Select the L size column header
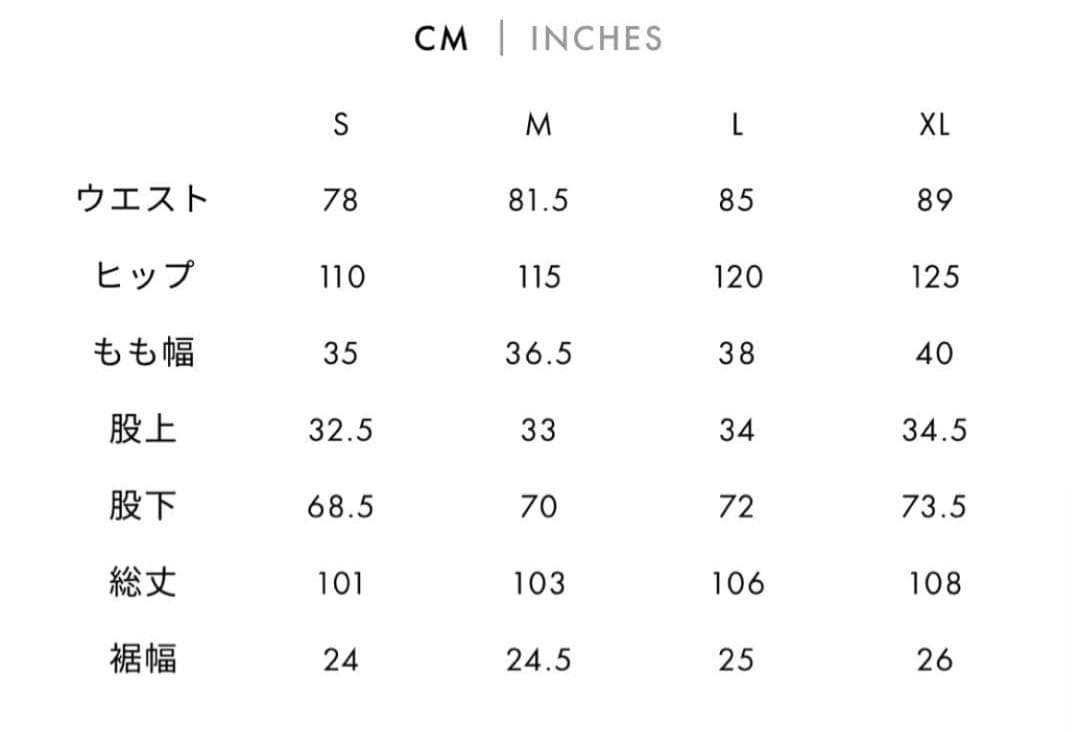The image size is (1080, 732). pos(736,125)
